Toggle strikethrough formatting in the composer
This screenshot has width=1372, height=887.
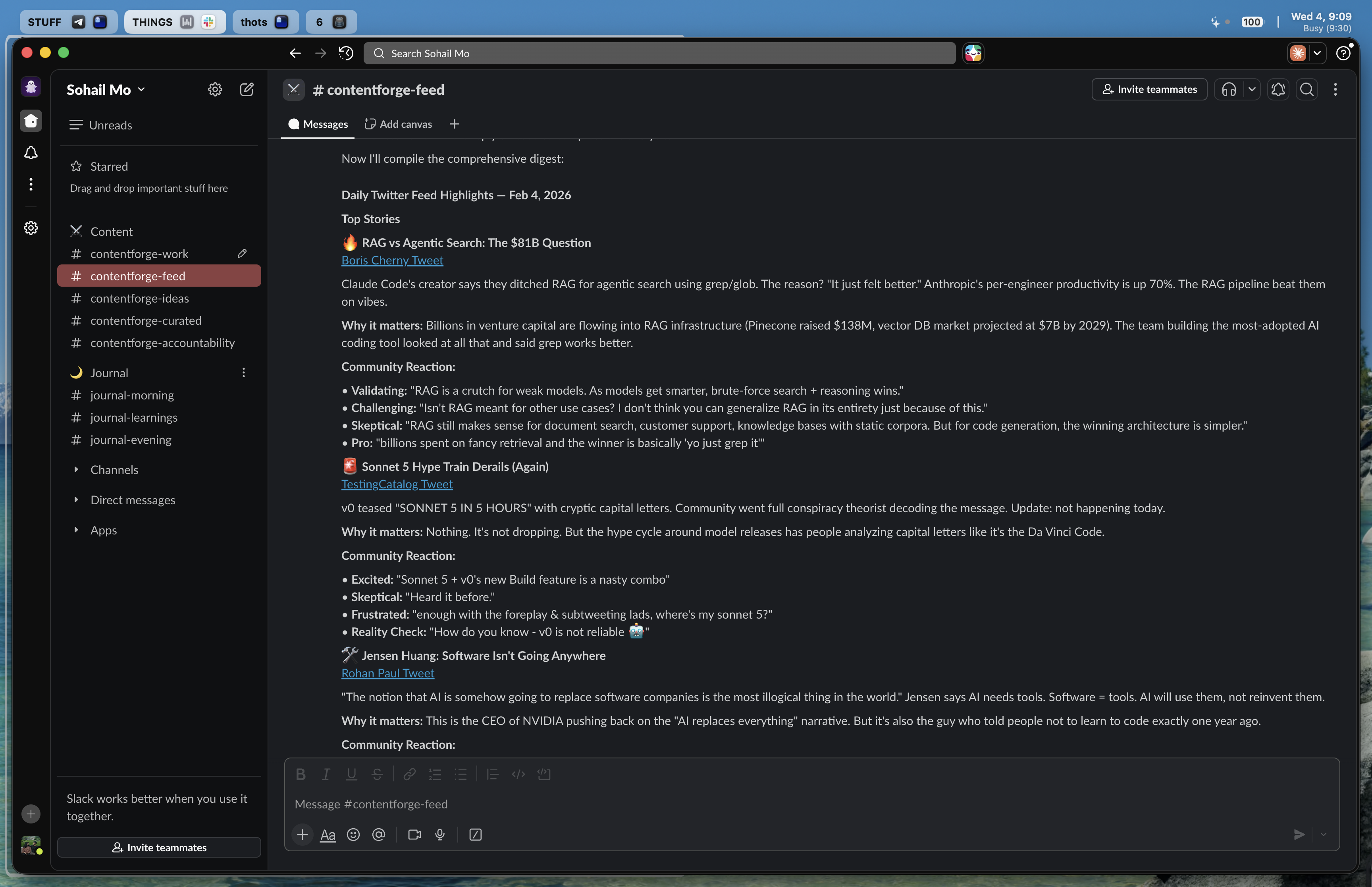(377, 774)
